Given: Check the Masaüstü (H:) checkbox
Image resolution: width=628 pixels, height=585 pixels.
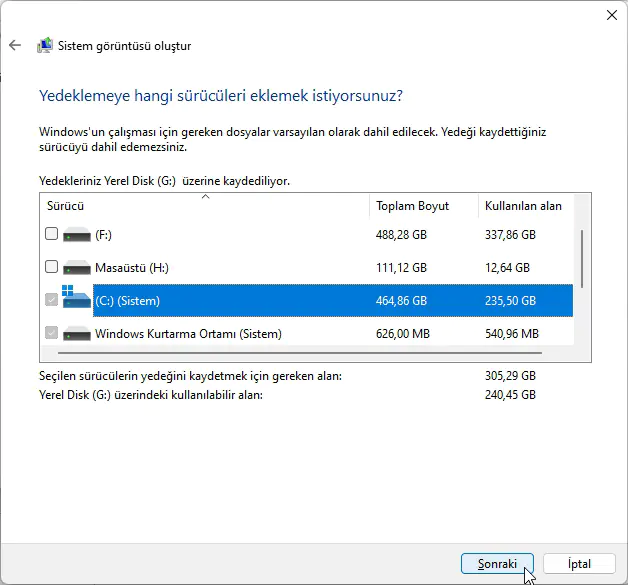Looking at the screenshot, I should tap(52, 266).
